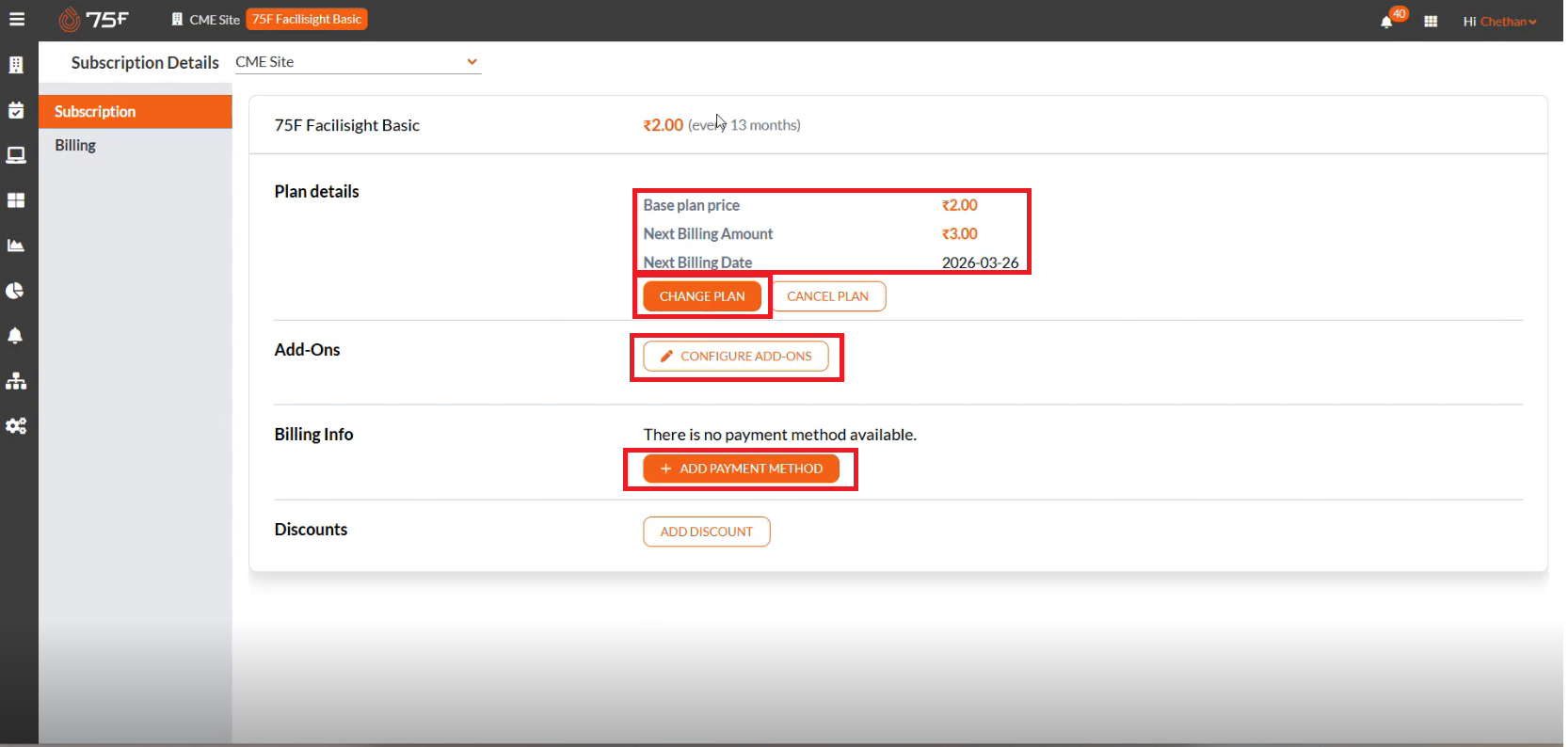Select the laptop icon in left sidebar
Viewport: 1568px width, 747px height.
[x=16, y=155]
